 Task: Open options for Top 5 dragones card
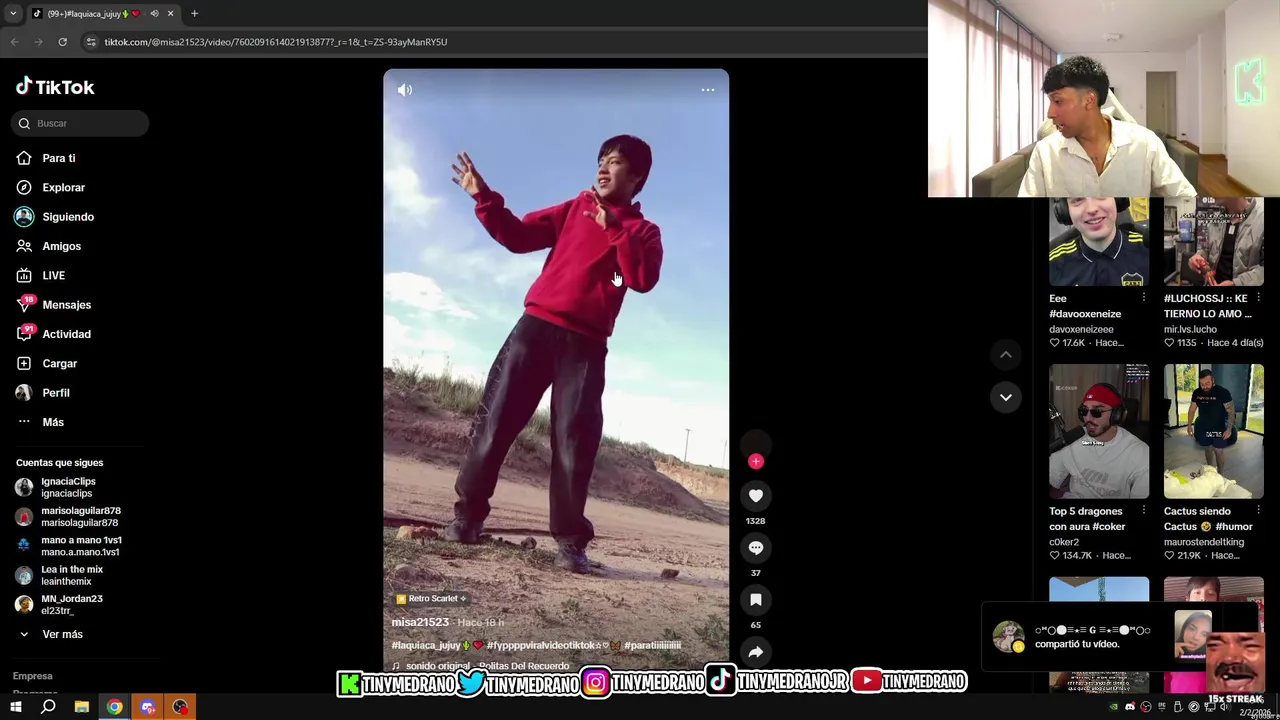pyautogui.click(x=1144, y=511)
